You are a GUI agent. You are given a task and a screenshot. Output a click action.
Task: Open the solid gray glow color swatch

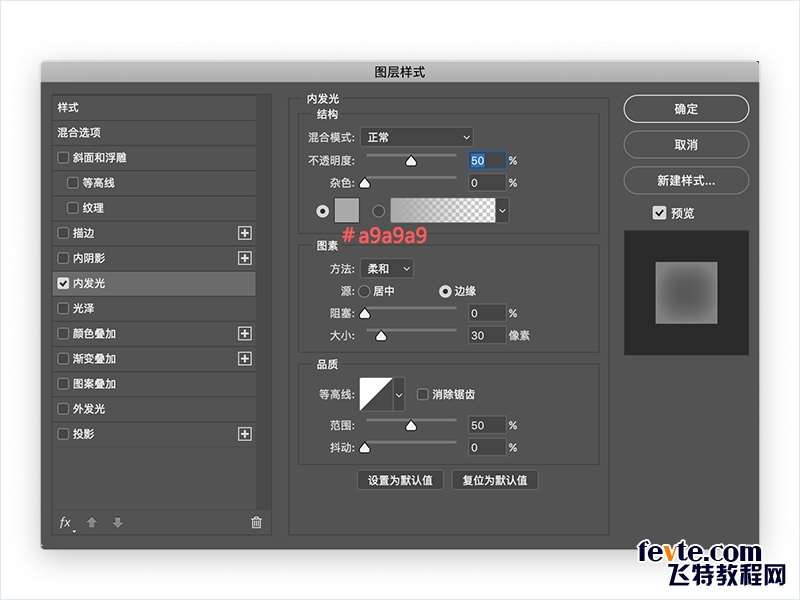(346, 211)
